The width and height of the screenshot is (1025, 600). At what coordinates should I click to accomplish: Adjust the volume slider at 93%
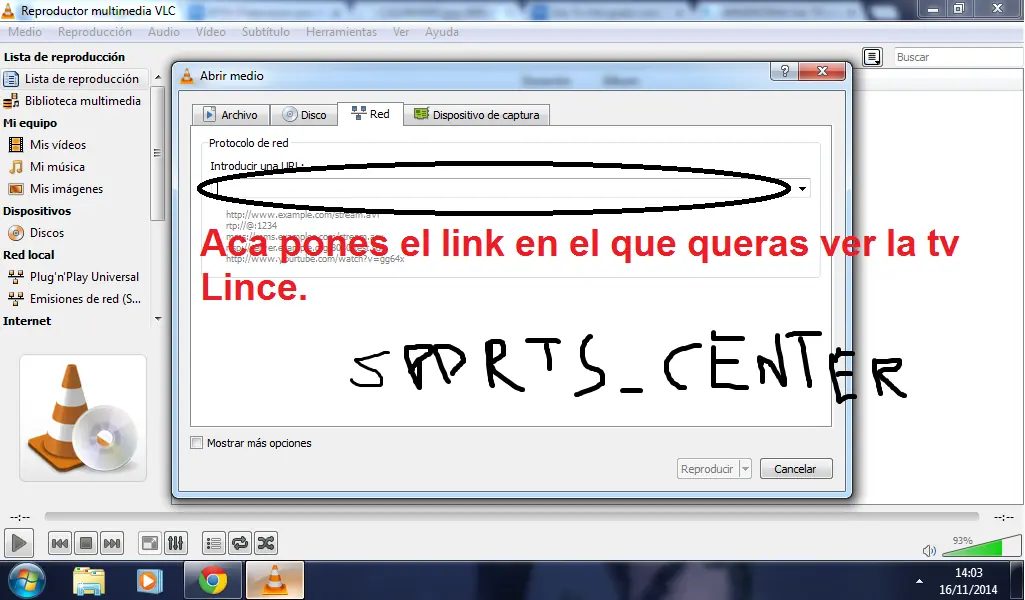[x=981, y=546]
